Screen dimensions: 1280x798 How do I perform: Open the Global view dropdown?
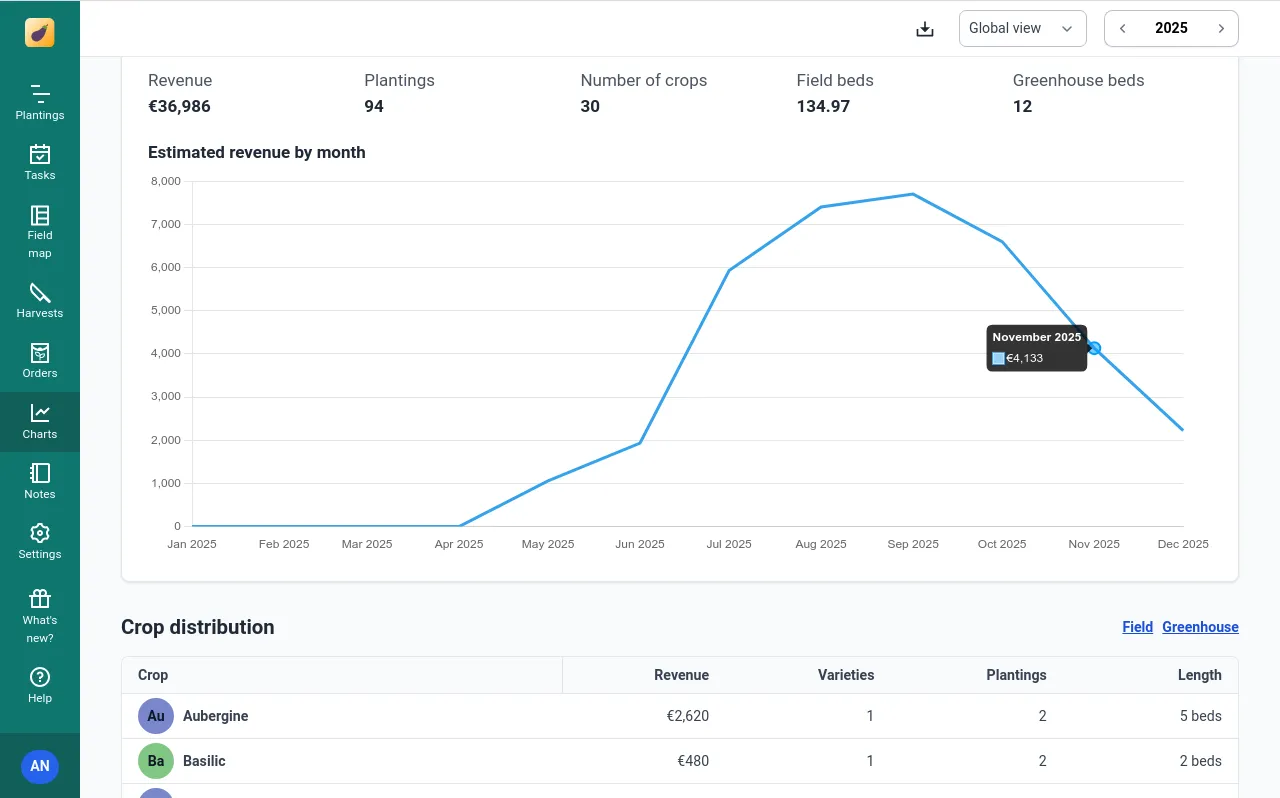[x=1022, y=28]
